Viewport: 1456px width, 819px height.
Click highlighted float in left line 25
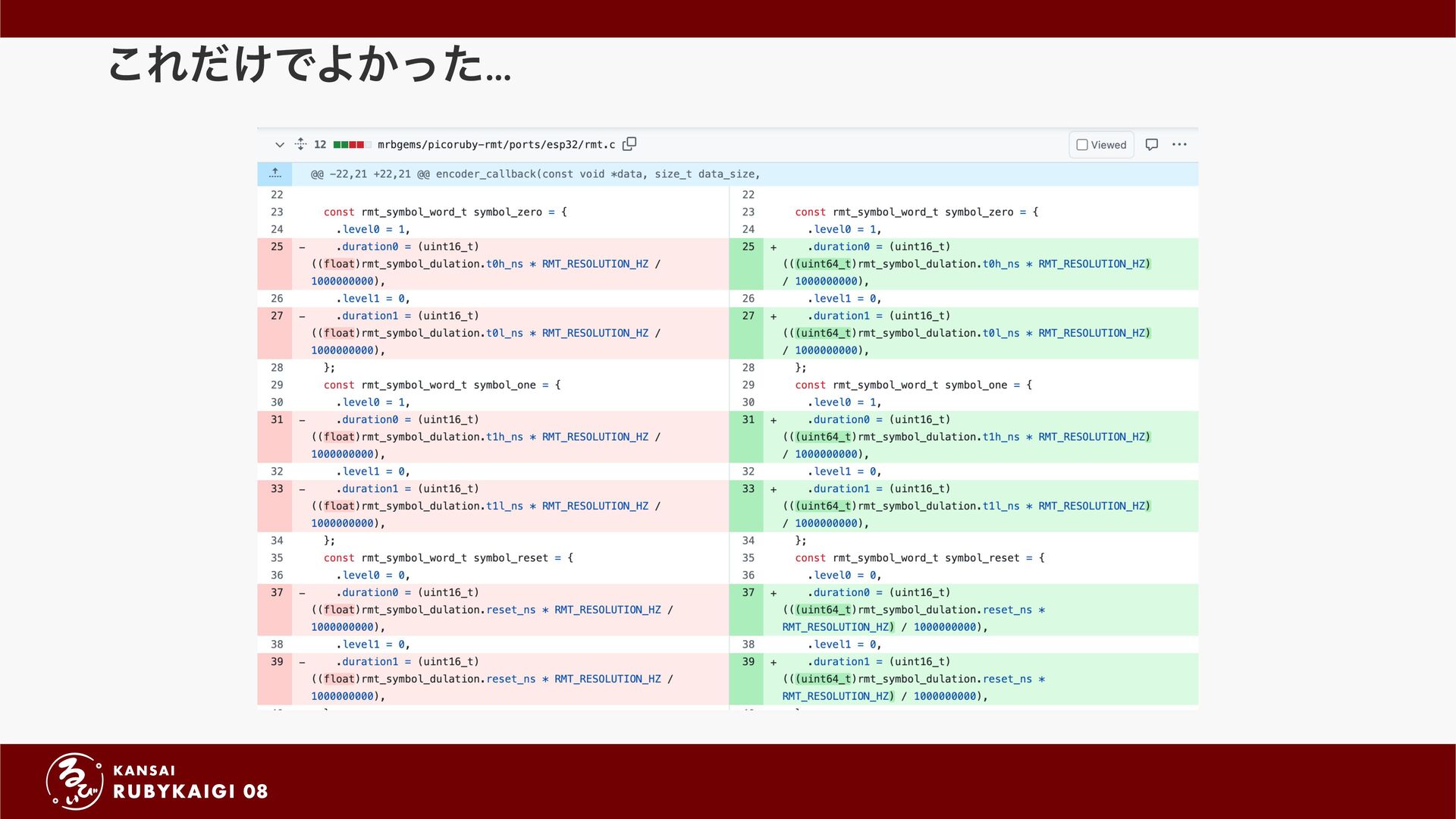click(x=339, y=264)
